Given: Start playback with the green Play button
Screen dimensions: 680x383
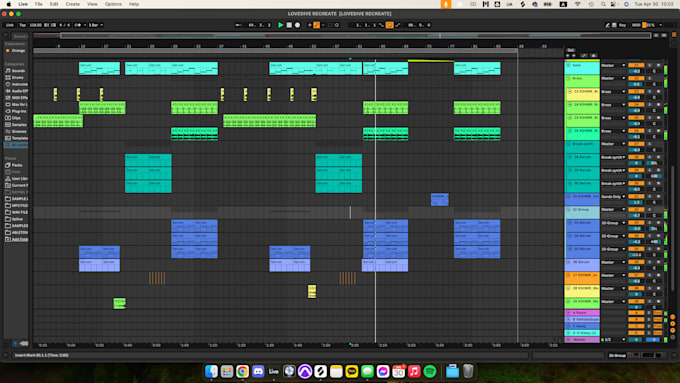Looking at the screenshot, I should pos(281,25).
